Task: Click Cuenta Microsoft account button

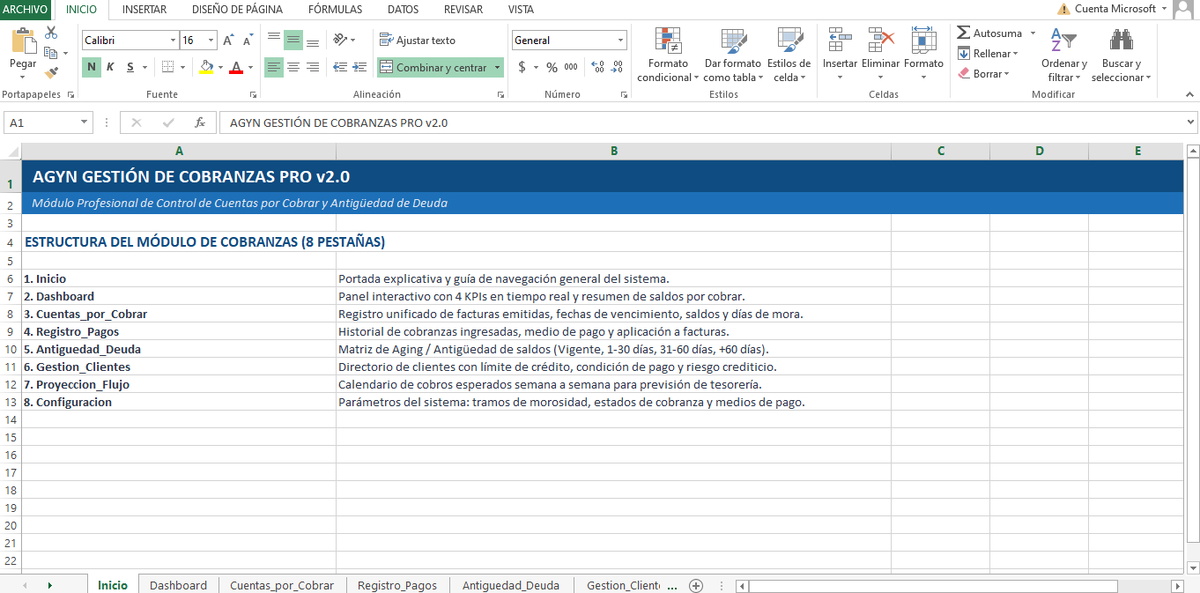Action: click(1114, 9)
